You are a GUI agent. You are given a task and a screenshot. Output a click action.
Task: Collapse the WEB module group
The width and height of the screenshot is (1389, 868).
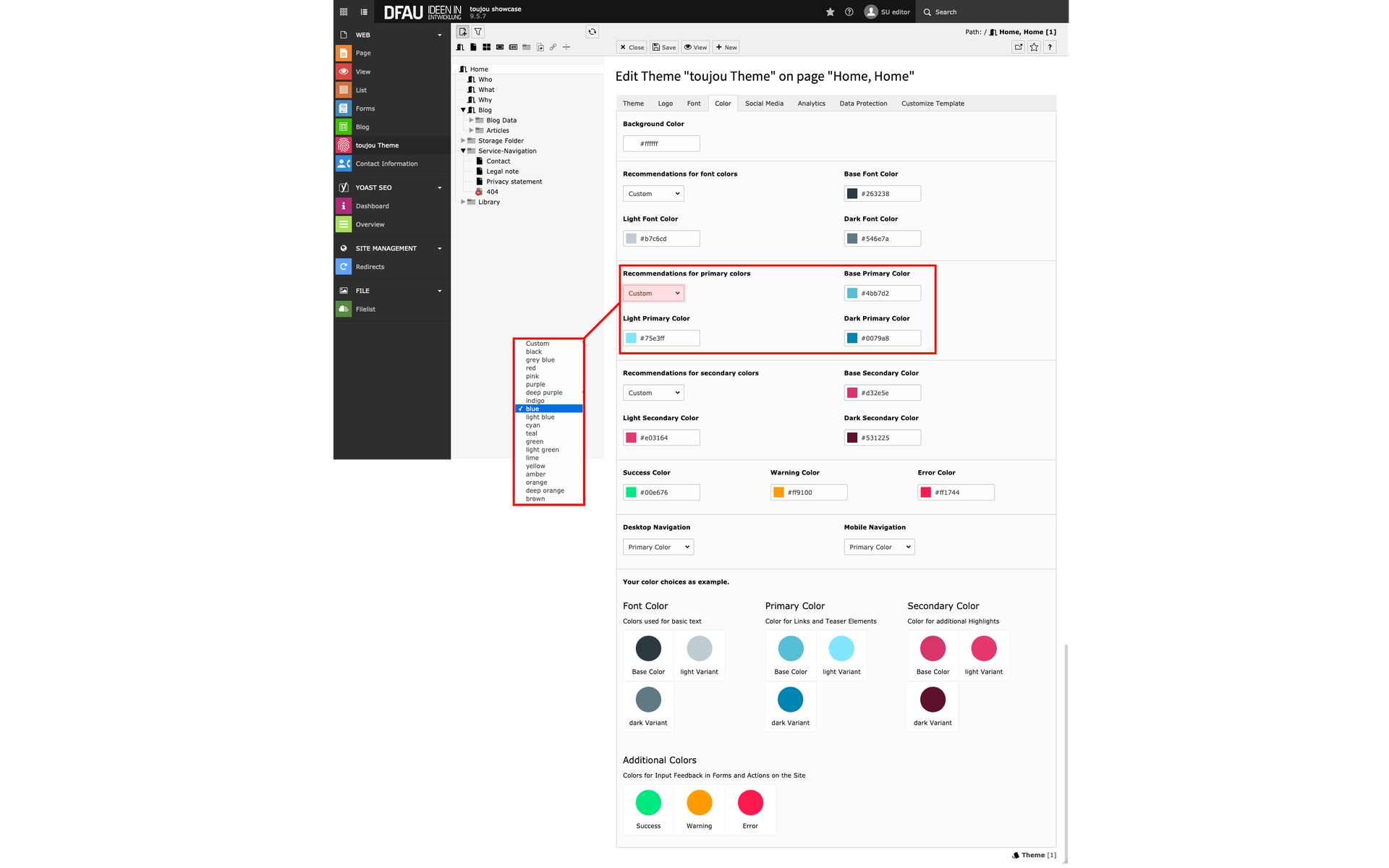(439, 35)
